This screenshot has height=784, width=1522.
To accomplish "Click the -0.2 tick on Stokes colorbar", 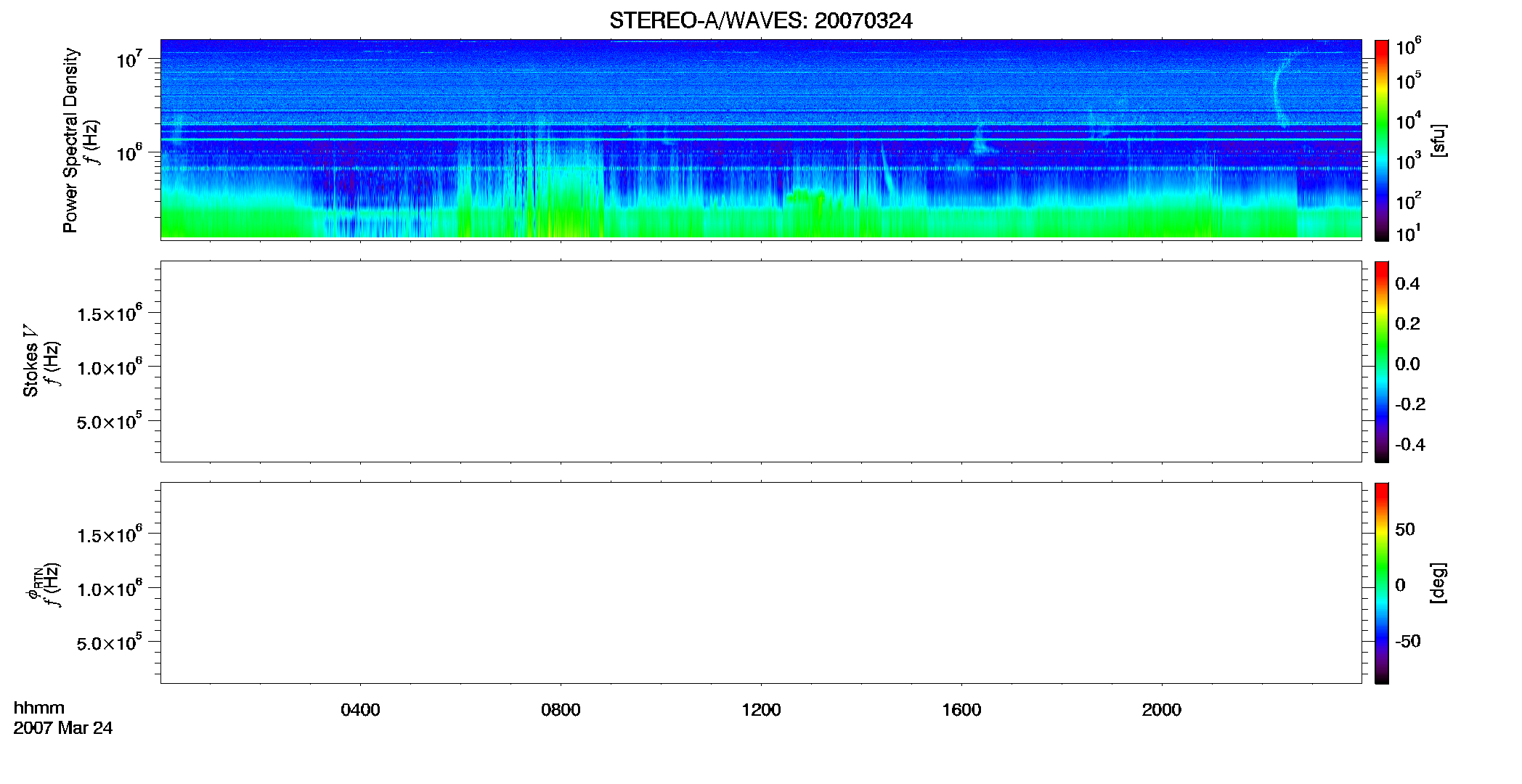I will point(1410,404).
